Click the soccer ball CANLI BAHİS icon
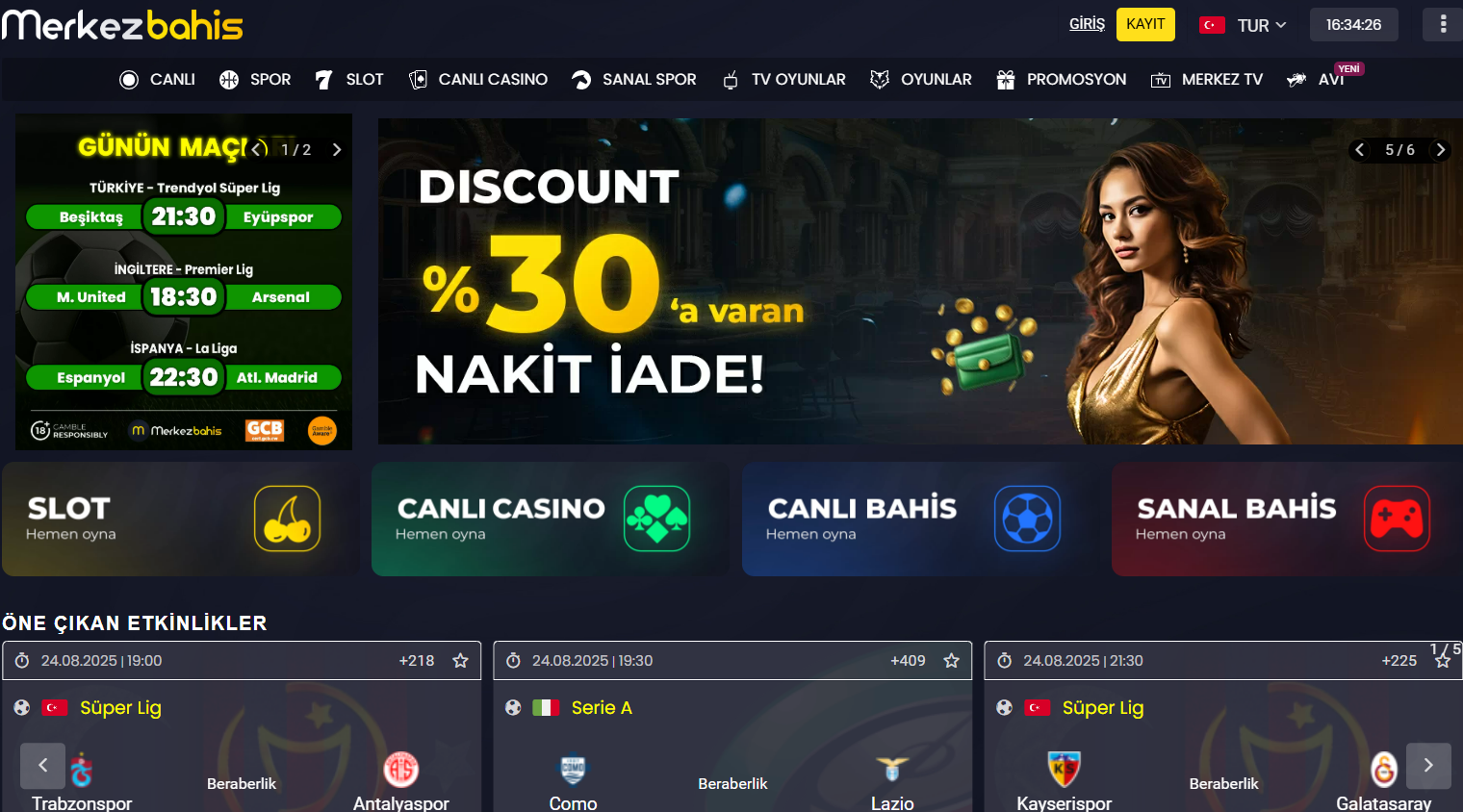The width and height of the screenshot is (1463, 812). point(1027,519)
